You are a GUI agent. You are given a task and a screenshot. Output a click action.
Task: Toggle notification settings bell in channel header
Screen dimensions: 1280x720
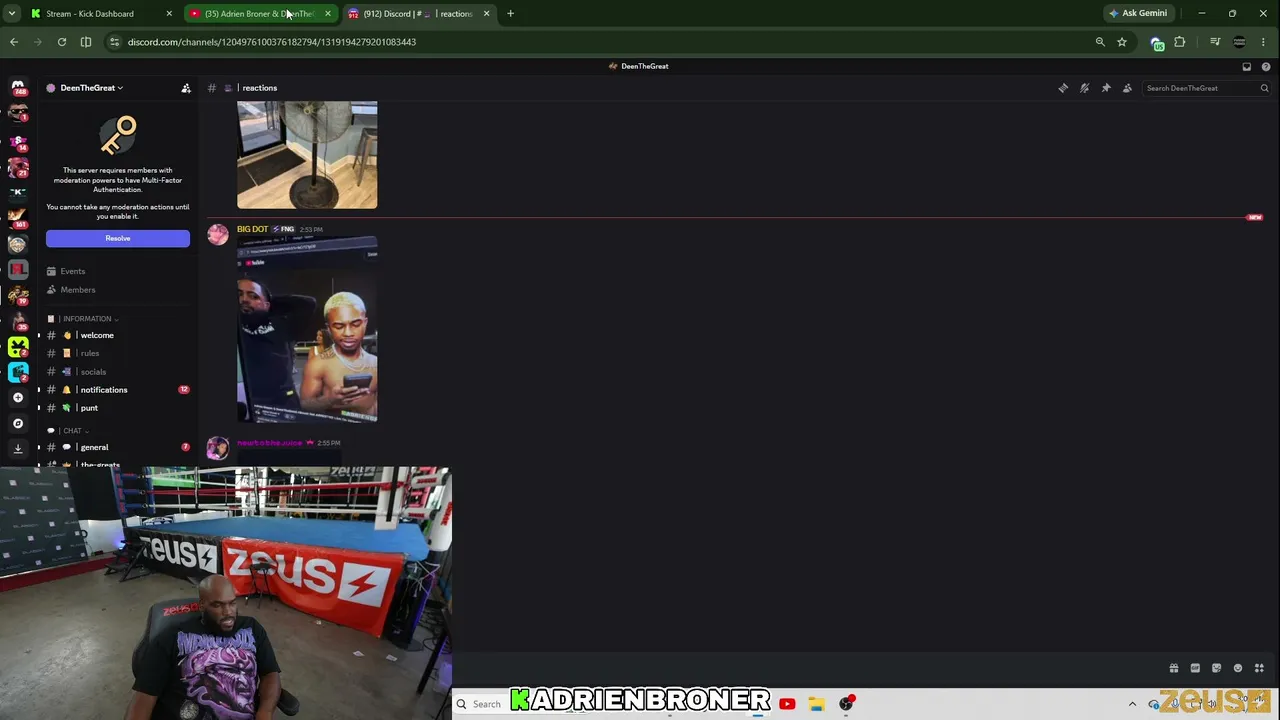pyautogui.click(x=1084, y=88)
